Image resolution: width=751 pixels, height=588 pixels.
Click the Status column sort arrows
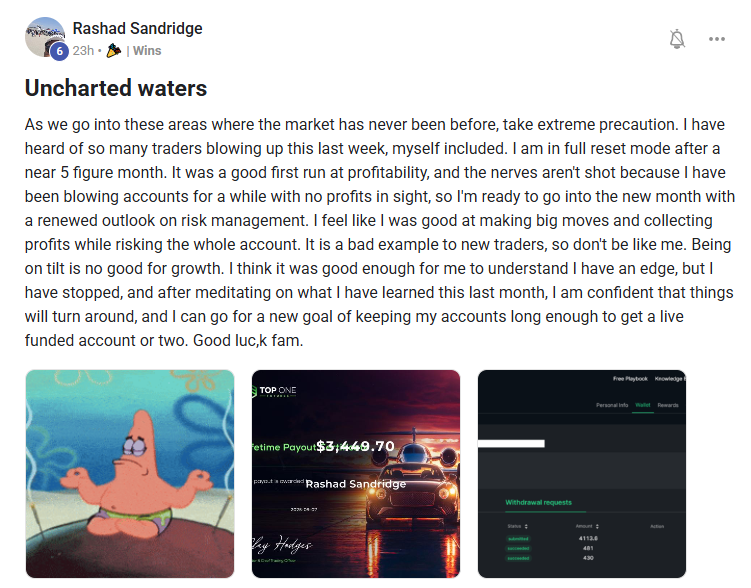525,525
